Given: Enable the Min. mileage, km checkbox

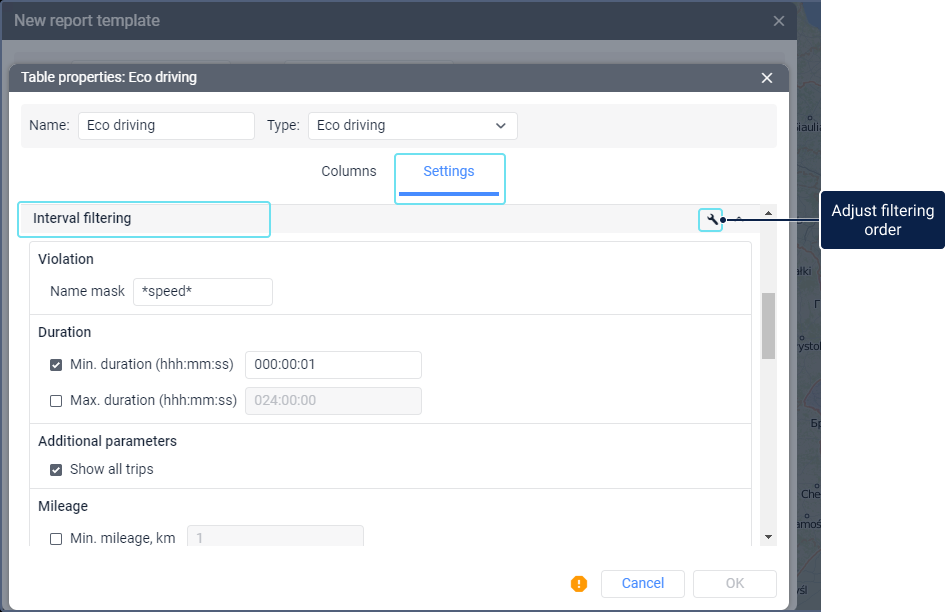Looking at the screenshot, I should [56, 539].
